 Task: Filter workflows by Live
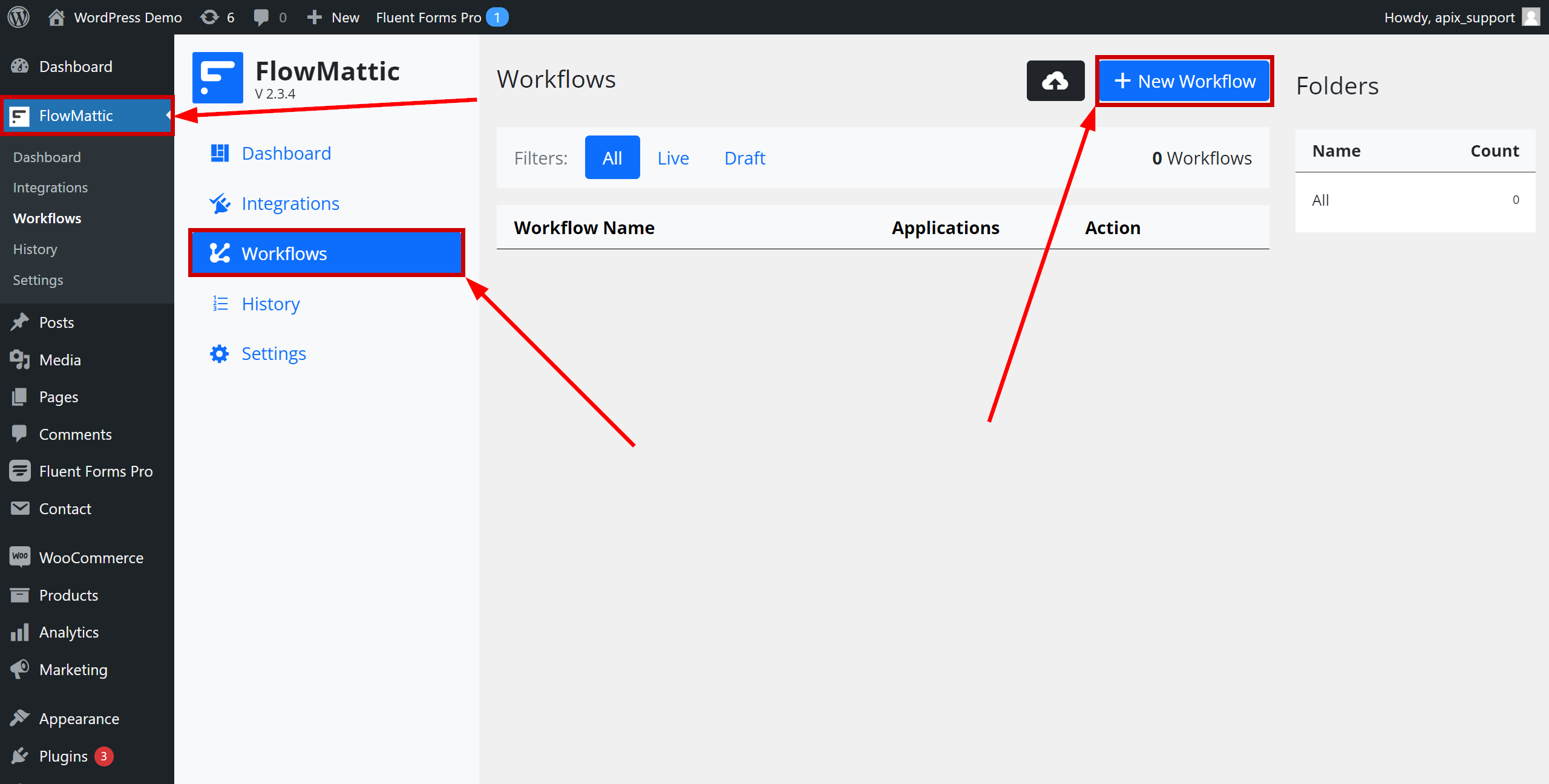pos(673,158)
